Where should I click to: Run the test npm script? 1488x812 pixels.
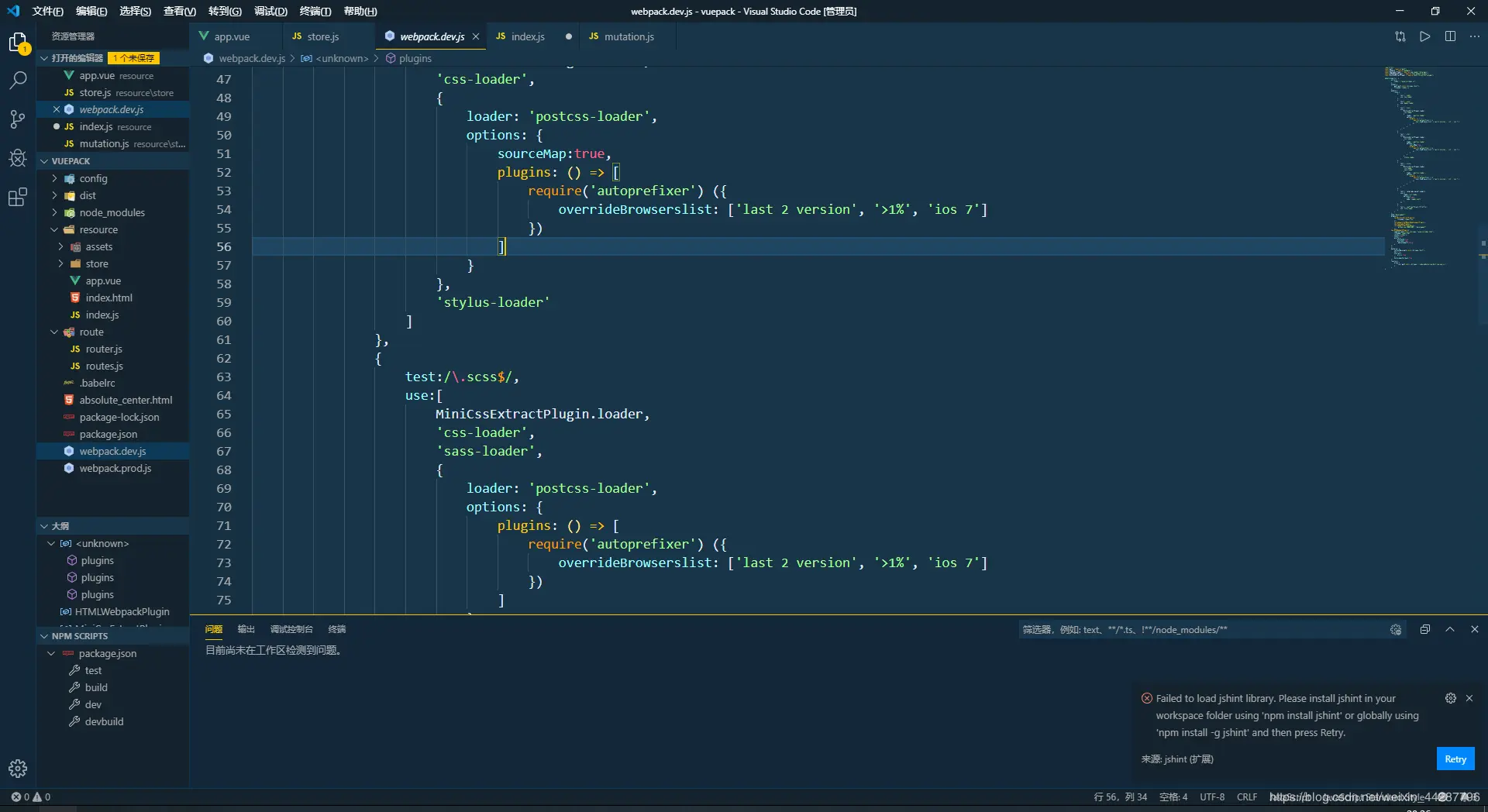tap(93, 670)
